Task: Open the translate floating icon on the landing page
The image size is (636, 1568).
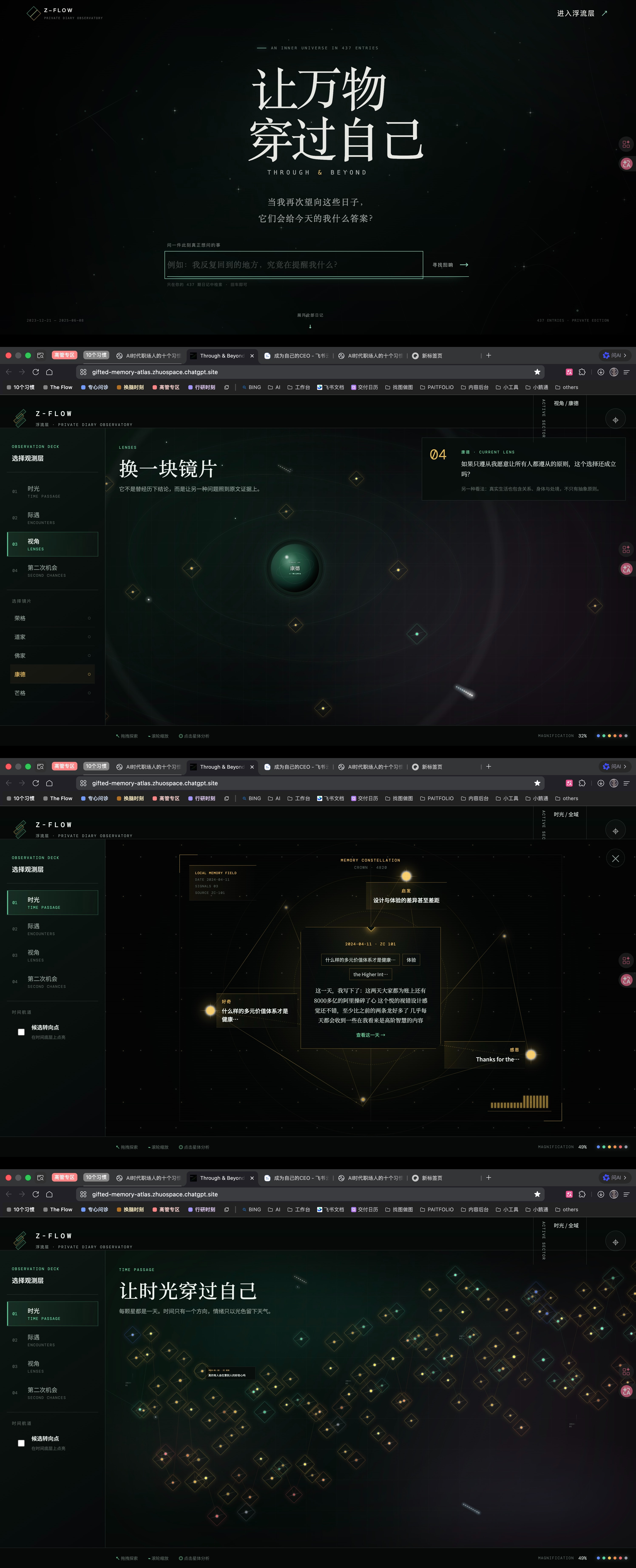Action: point(626,164)
